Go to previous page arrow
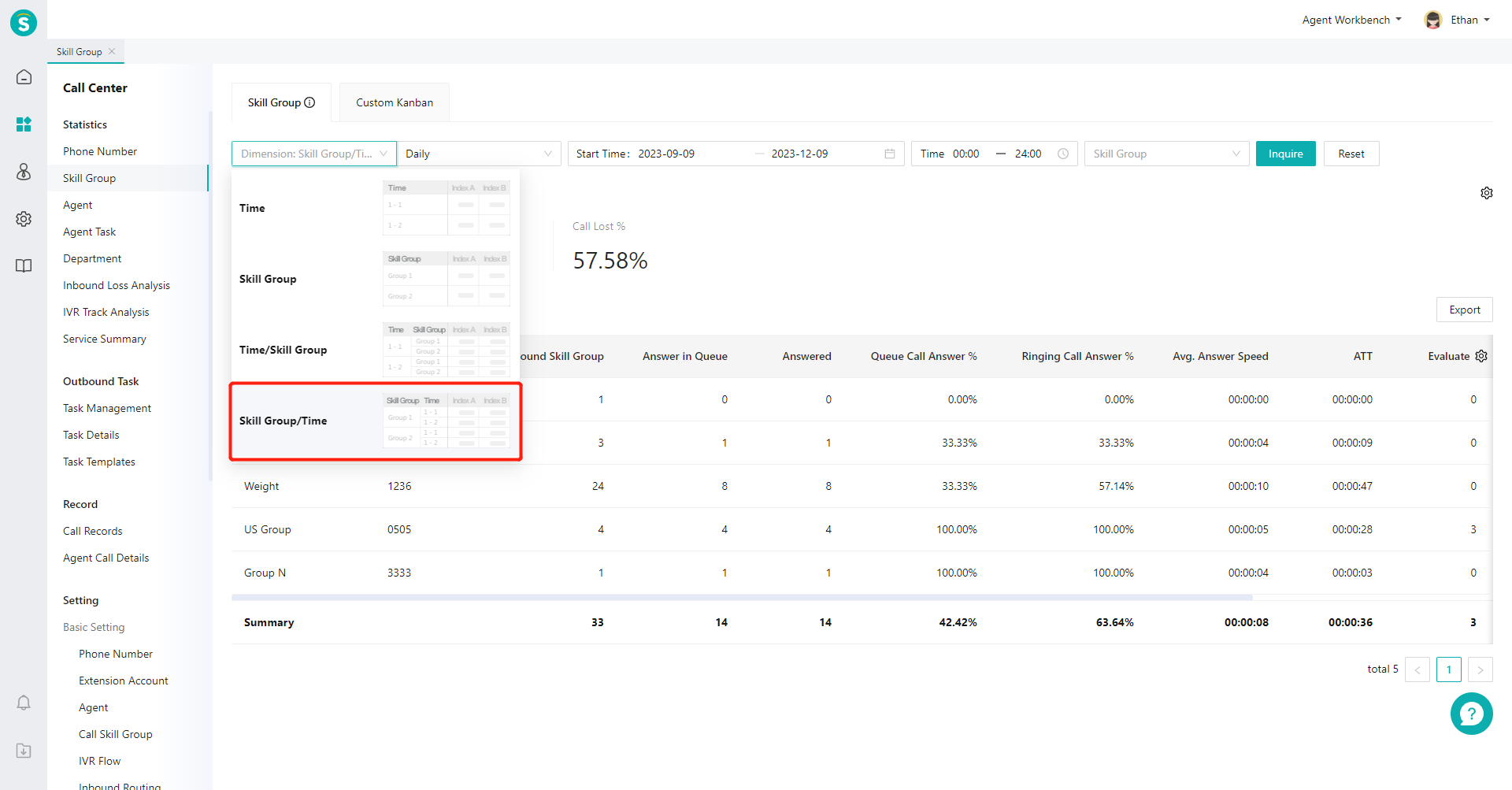 1417,669
